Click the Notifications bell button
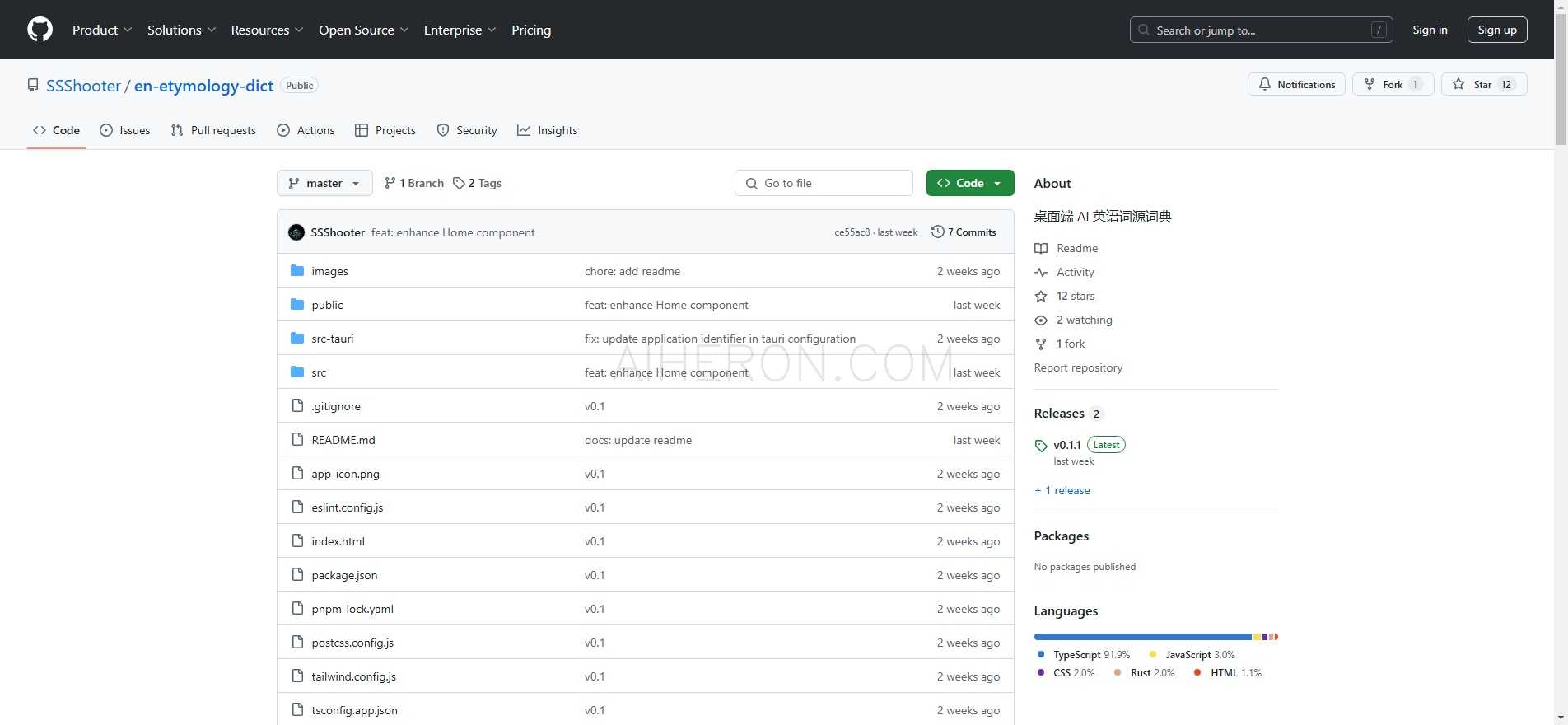 click(x=1296, y=84)
